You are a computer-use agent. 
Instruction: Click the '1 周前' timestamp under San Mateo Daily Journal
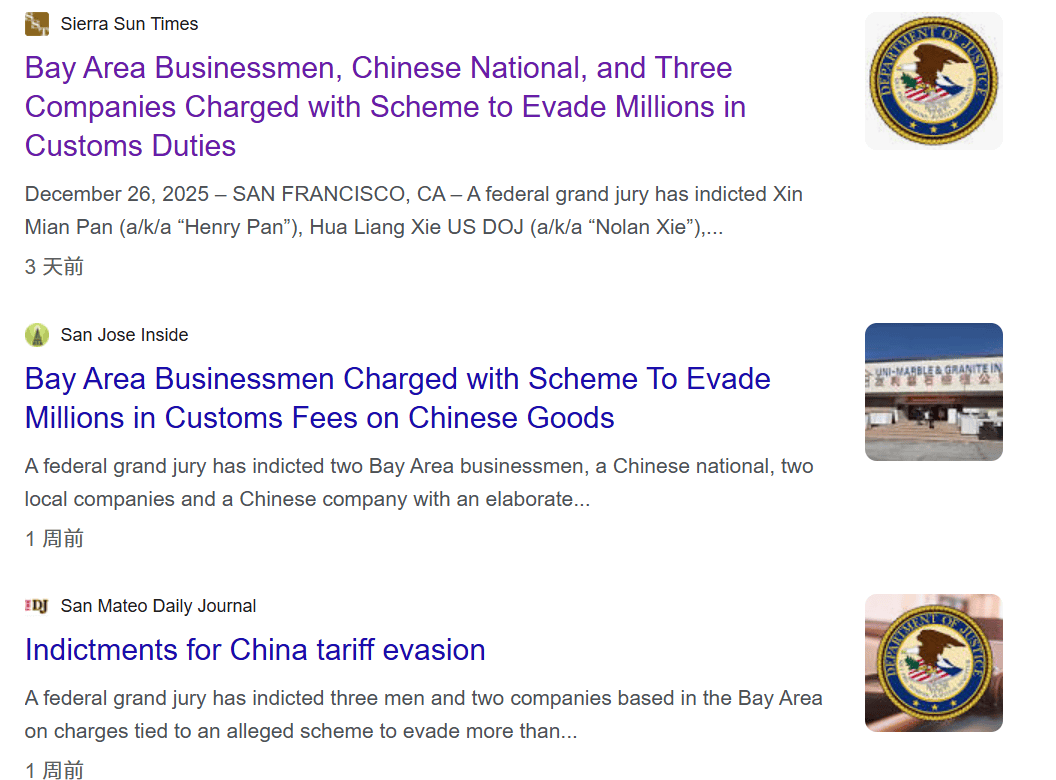click(x=54, y=770)
